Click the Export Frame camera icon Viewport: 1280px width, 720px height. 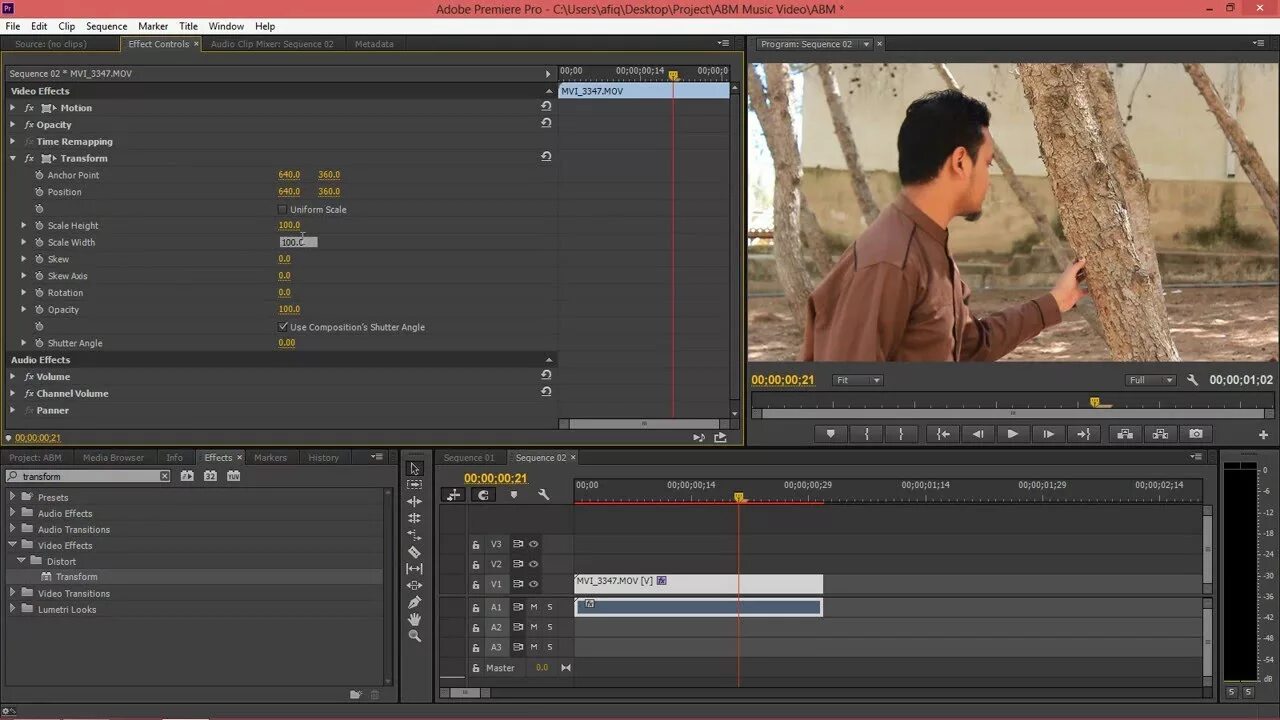click(1195, 434)
